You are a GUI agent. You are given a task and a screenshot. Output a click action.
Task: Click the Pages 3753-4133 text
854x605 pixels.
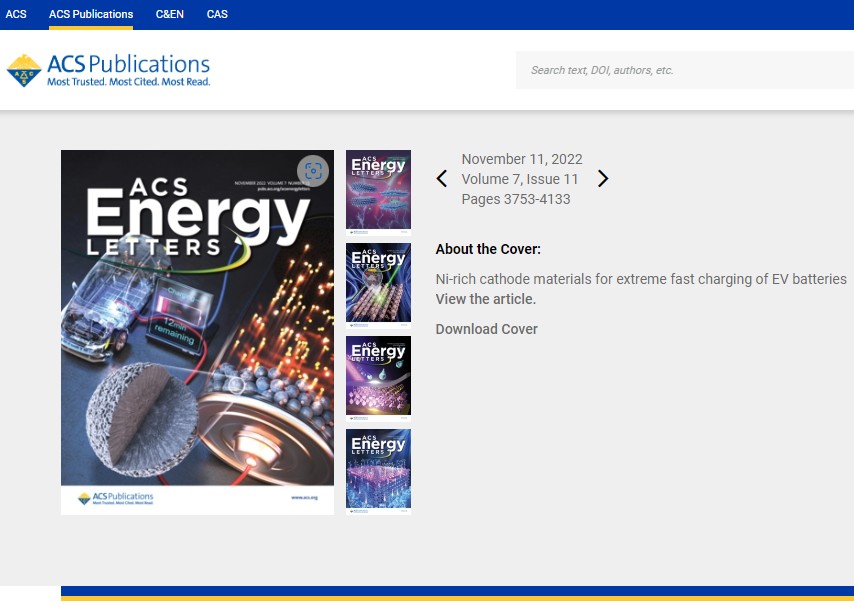[x=516, y=199]
